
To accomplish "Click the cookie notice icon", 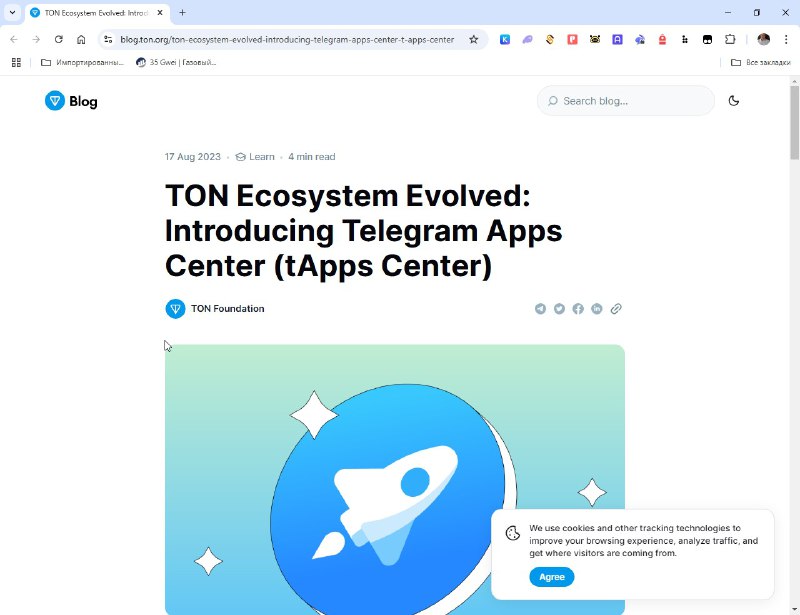I will (513, 533).
